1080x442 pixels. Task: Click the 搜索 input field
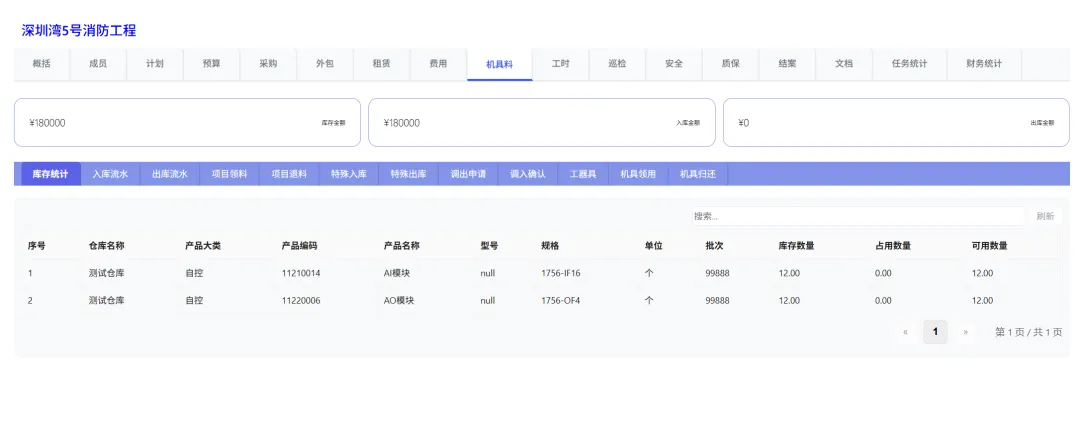click(x=859, y=216)
